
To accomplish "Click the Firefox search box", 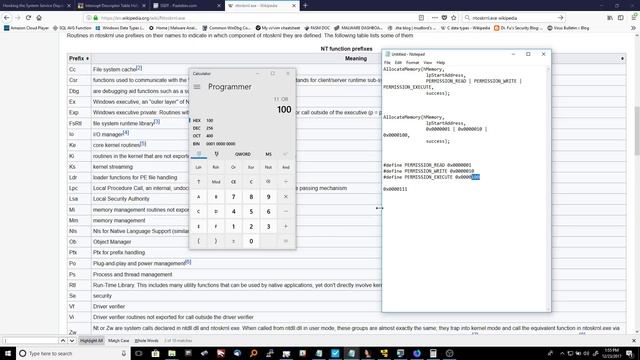I will [514, 18].
